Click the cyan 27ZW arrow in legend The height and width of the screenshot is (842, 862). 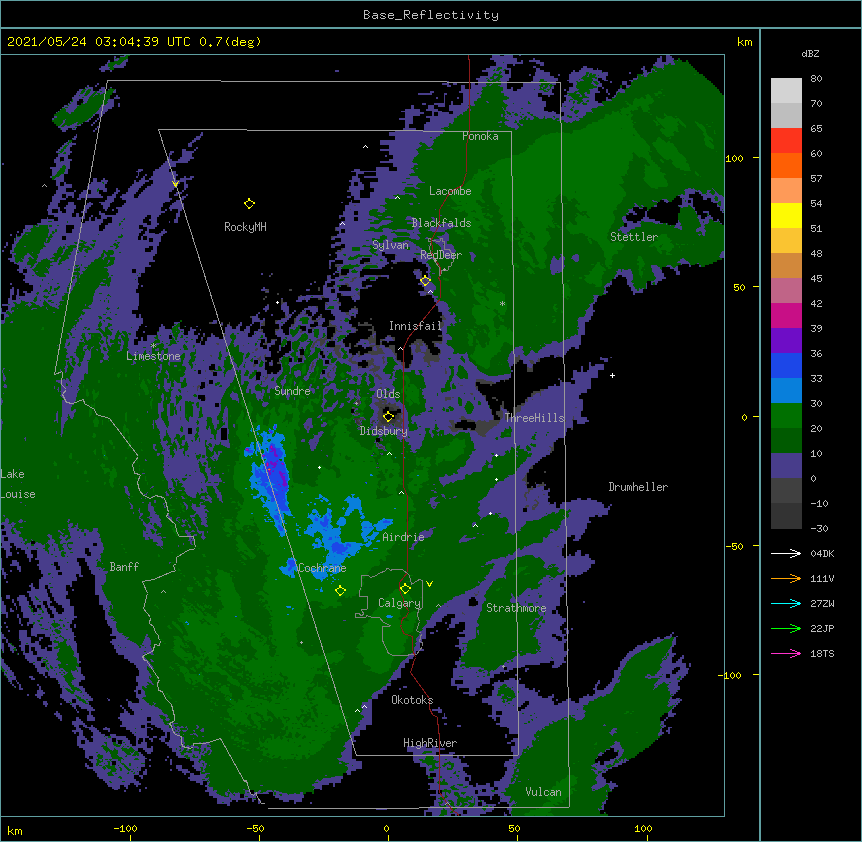point(786,603)
